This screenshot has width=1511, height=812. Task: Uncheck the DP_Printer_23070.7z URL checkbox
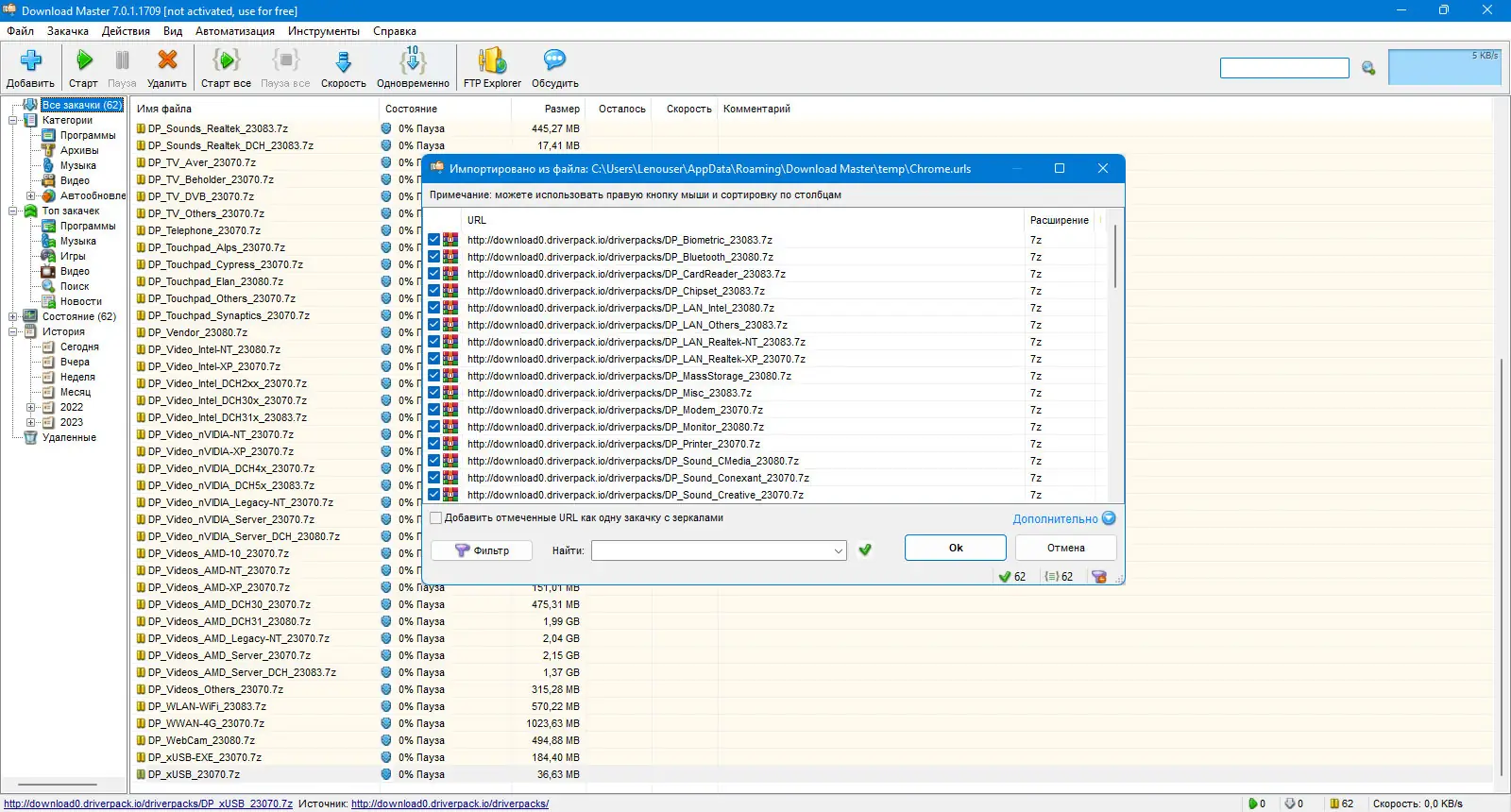coord(434,444)
